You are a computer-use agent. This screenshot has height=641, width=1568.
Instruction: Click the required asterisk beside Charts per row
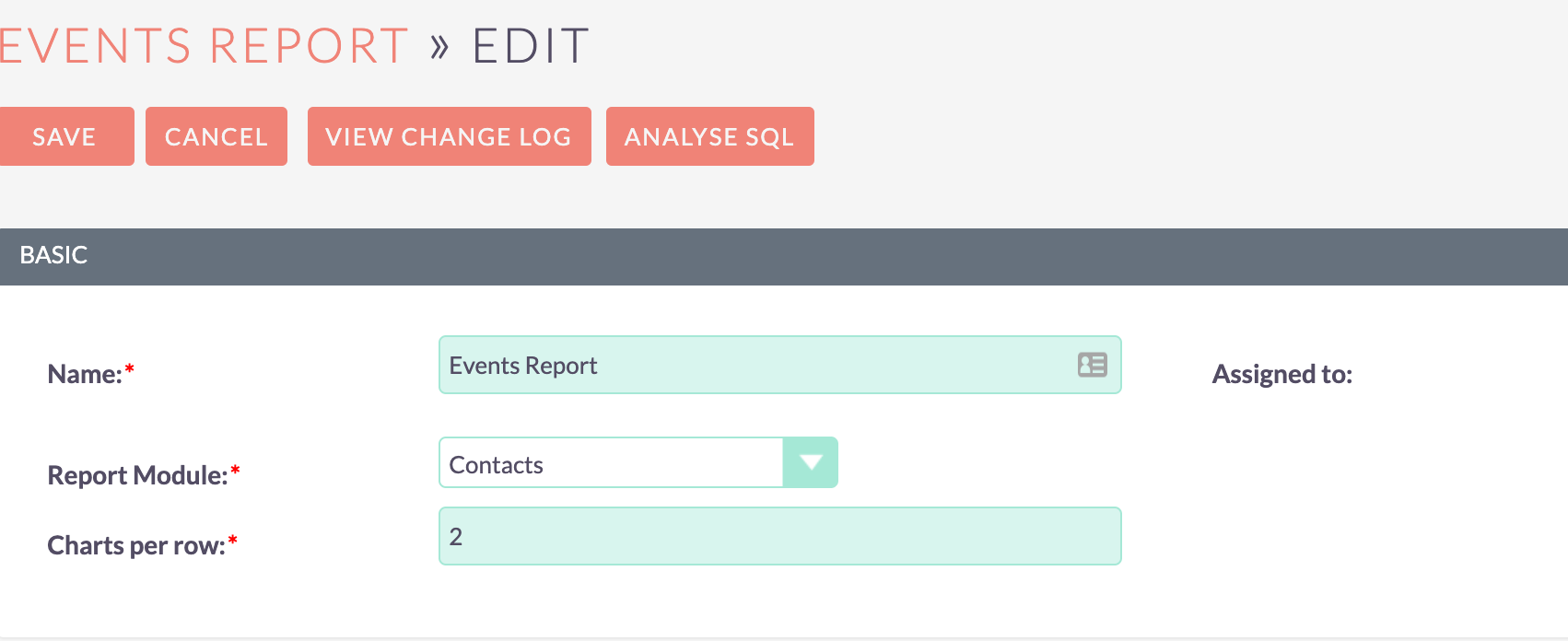click(233, 541)
